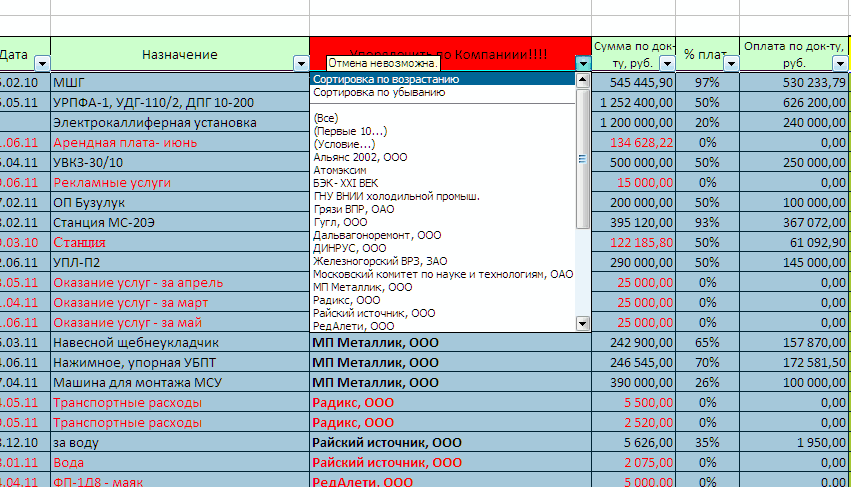Choose Сортировка по убыванию option

tap(443, 92)
